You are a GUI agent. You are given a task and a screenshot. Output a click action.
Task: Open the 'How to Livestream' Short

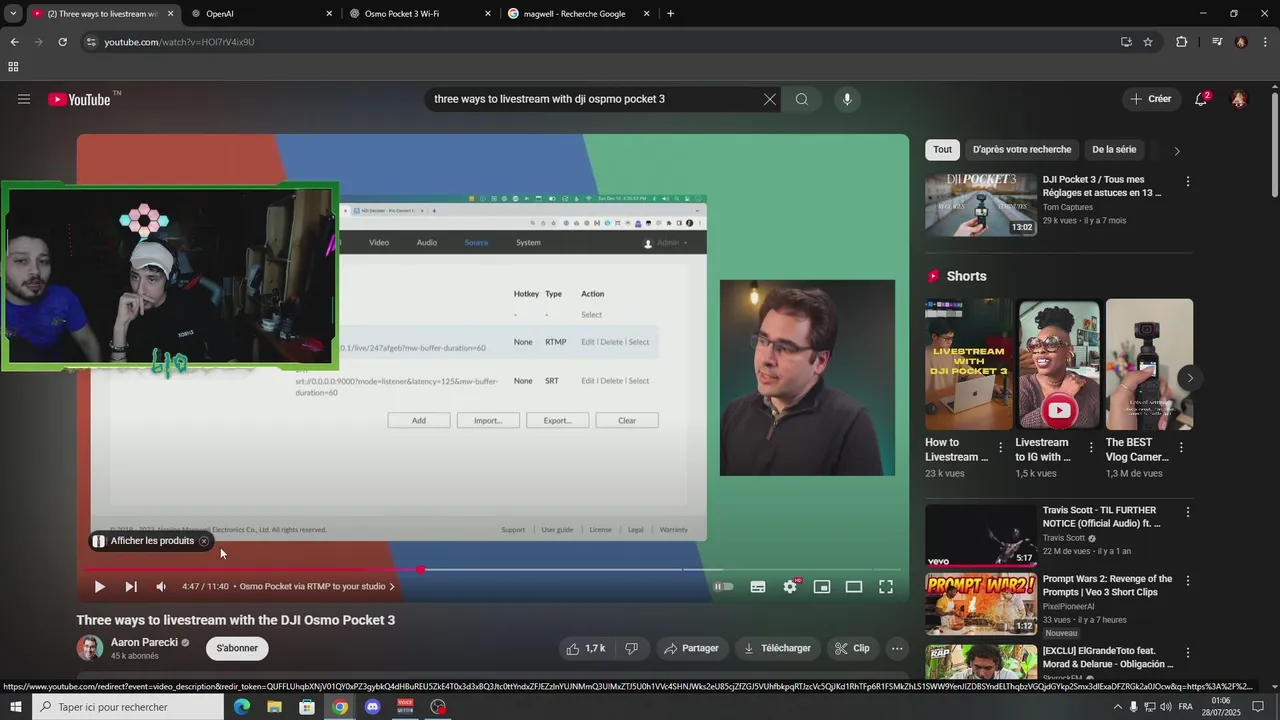click(x=968, y=364)
